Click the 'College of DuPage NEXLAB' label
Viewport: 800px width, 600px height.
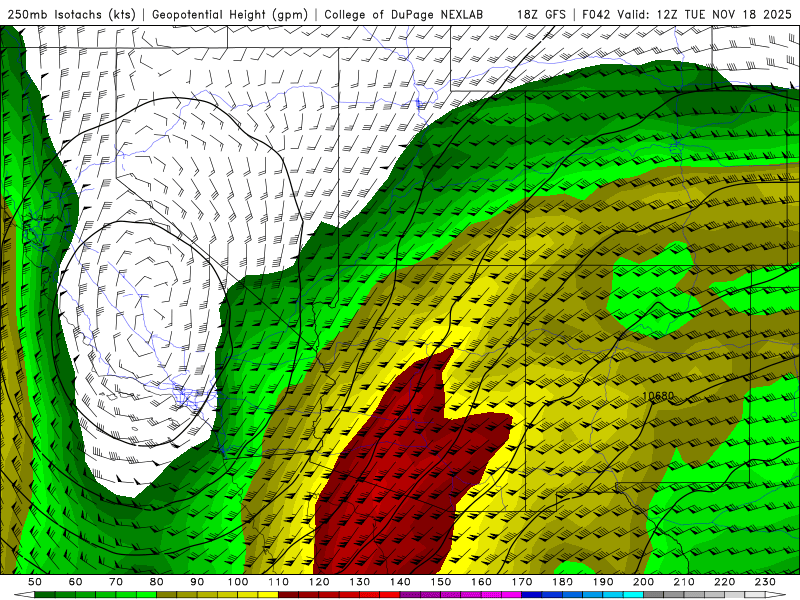(x=404, y=14)
